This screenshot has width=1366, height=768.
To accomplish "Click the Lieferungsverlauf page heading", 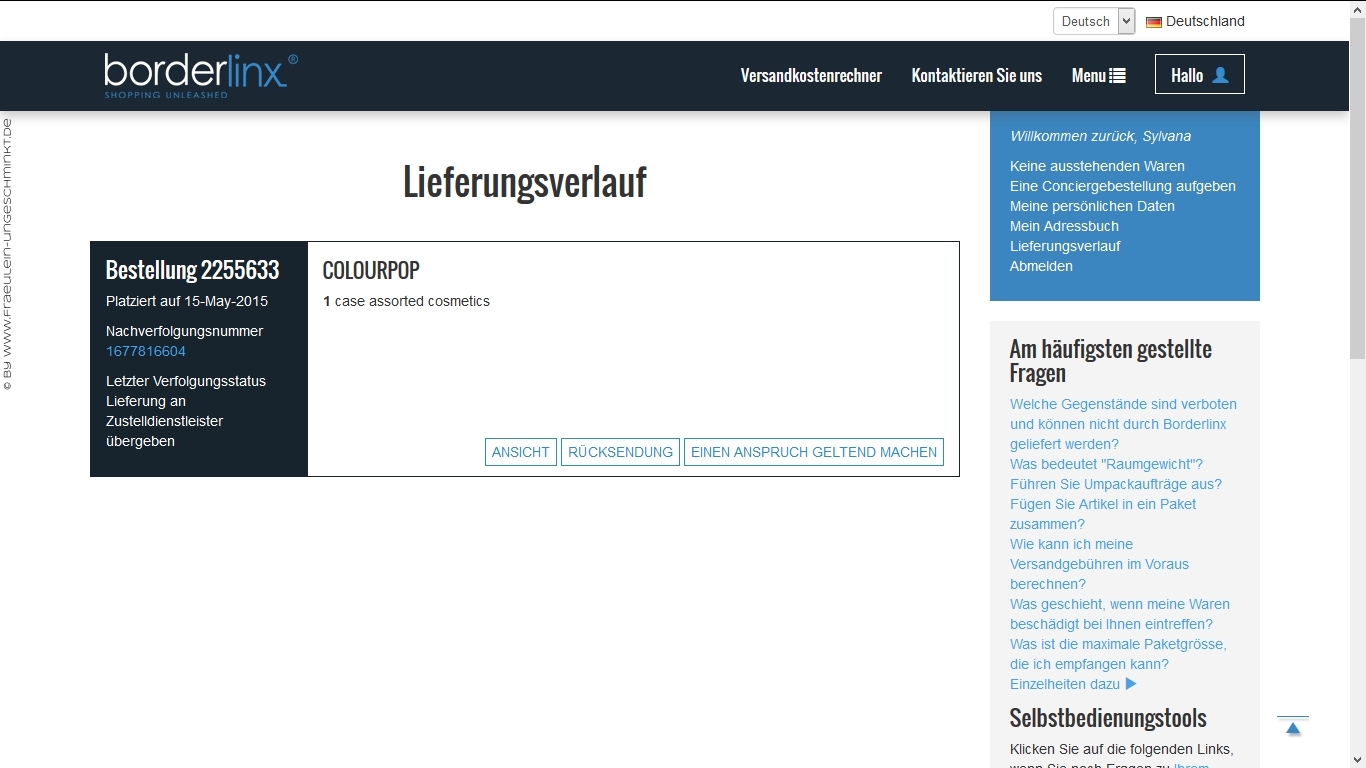I will point(525,182).
